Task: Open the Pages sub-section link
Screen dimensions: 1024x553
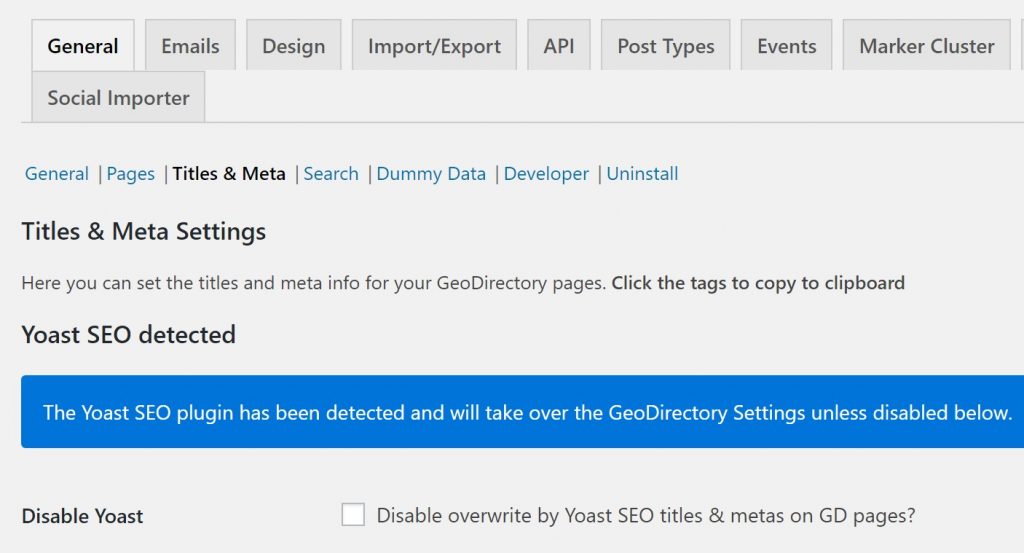Action: tap(131, 174)
